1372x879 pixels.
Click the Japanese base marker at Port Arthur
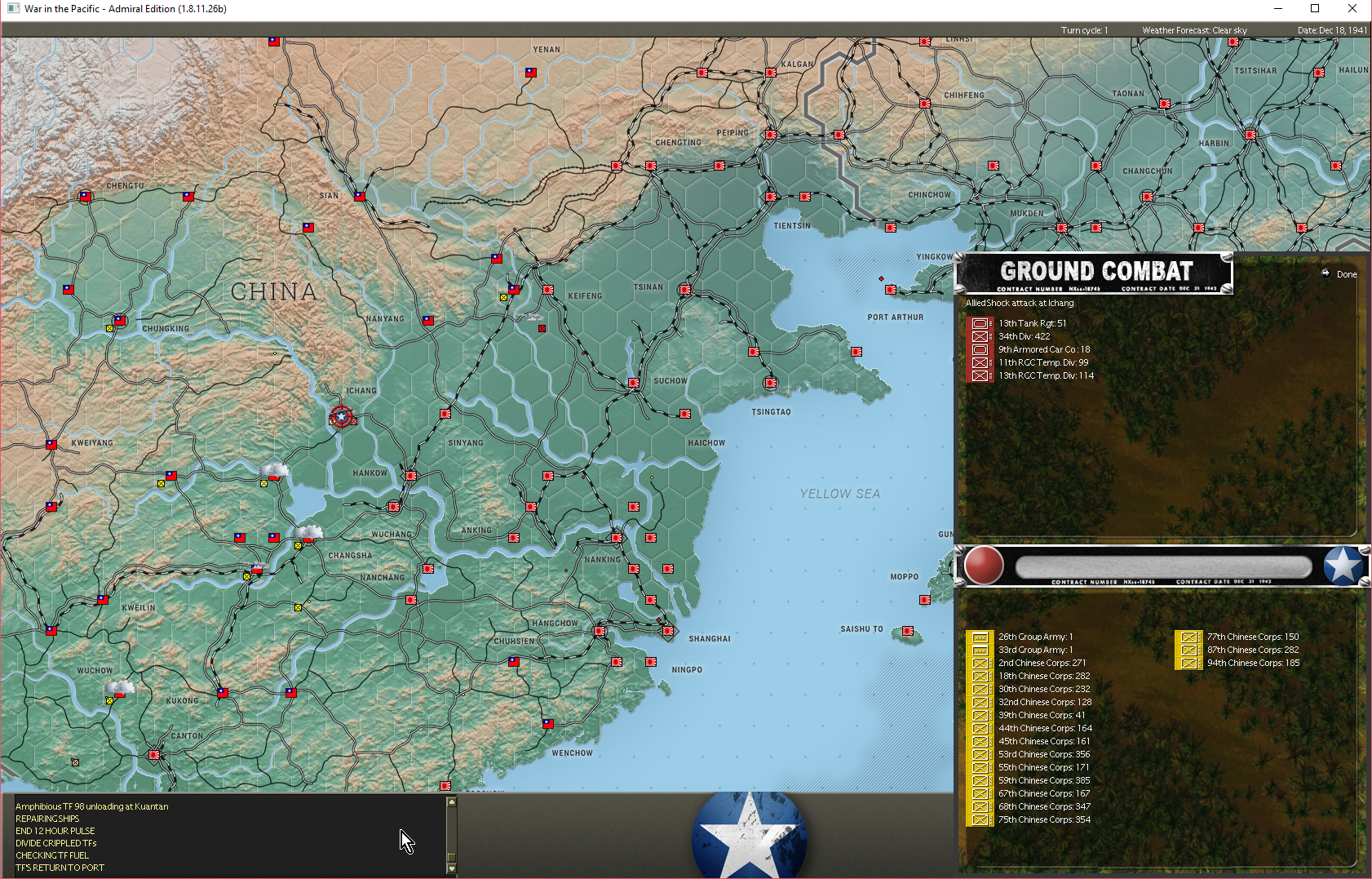(891, 289)
